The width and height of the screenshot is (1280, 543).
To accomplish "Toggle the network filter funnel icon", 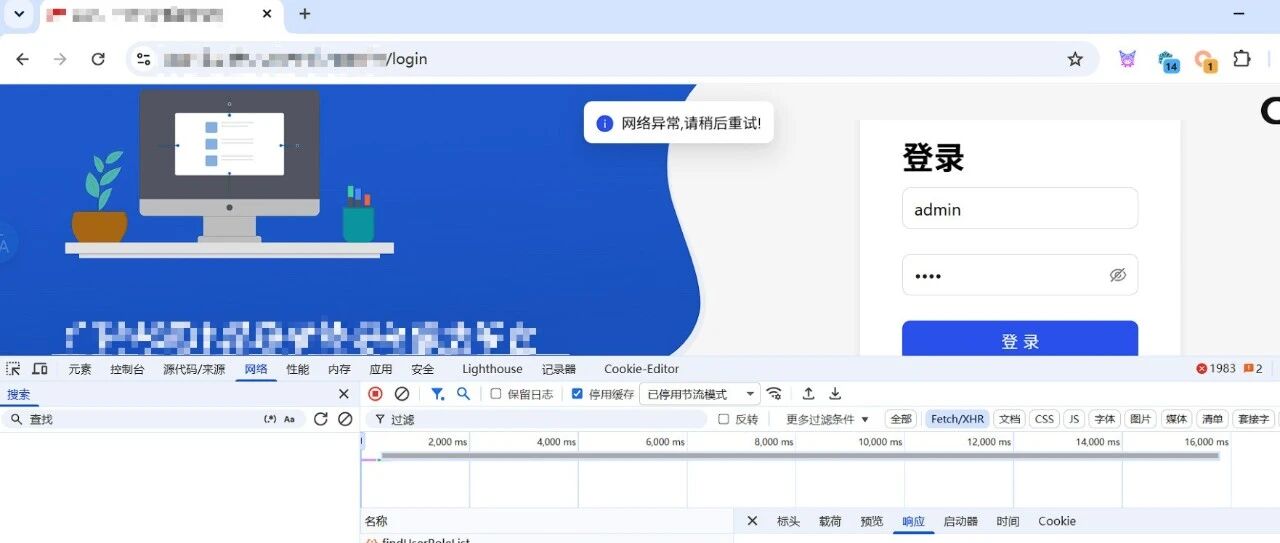I will coord(437,394).
